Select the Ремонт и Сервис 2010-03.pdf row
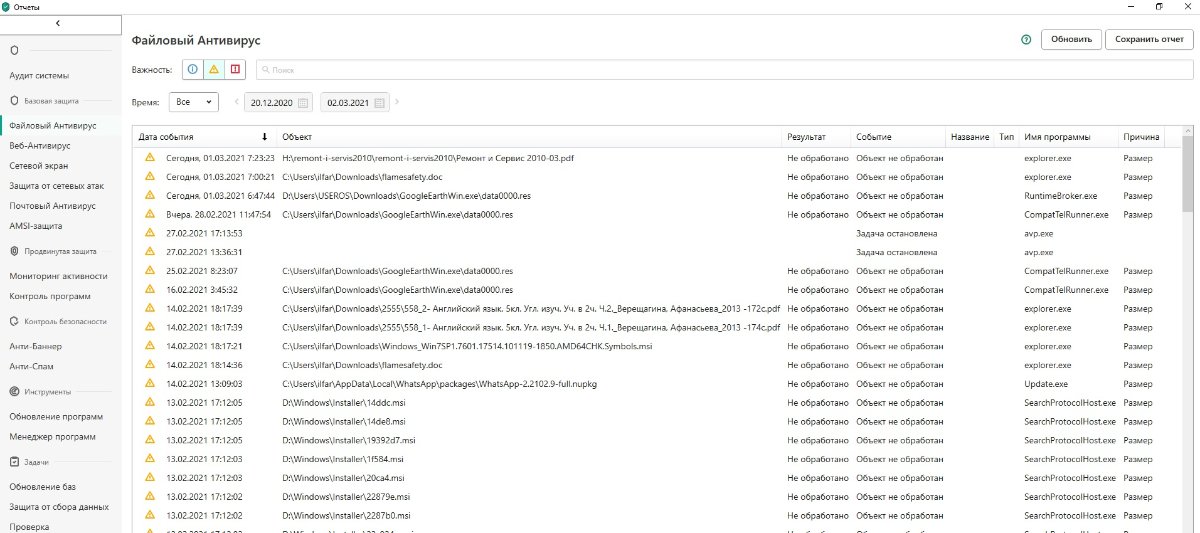This screenshot has width=1200, height=533. (657, 158)
